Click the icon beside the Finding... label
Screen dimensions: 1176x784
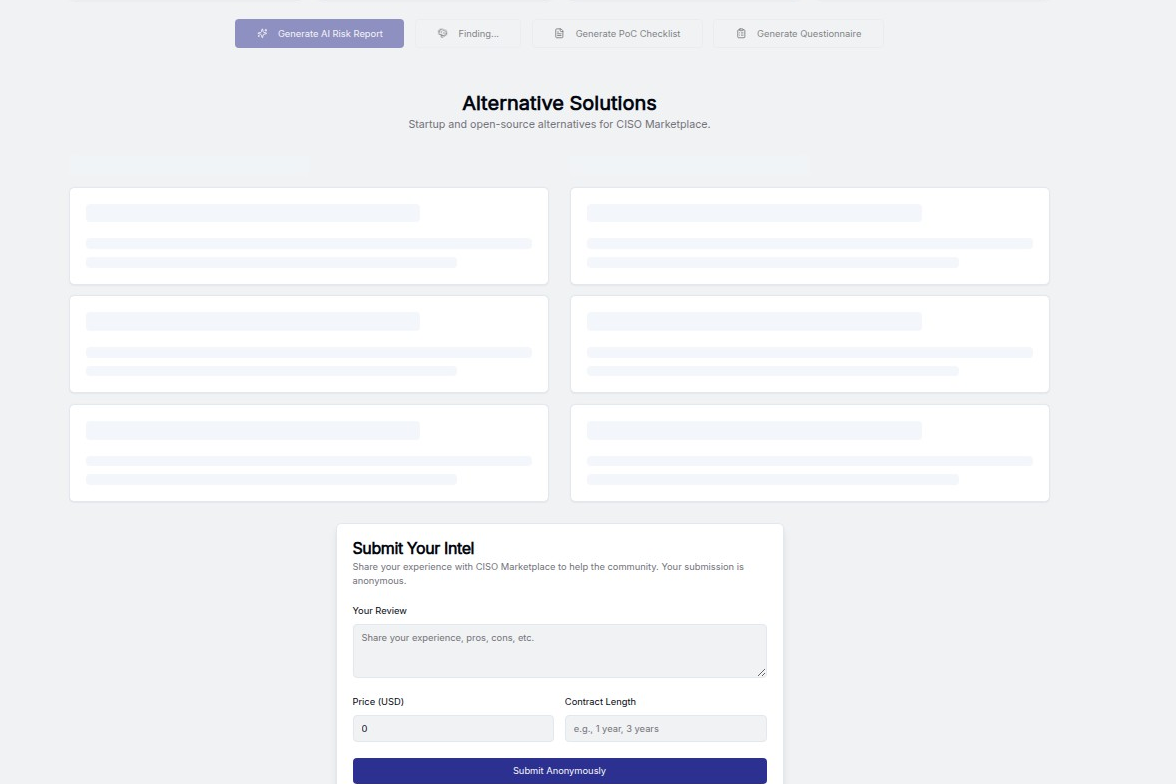(x=443, y=34)
